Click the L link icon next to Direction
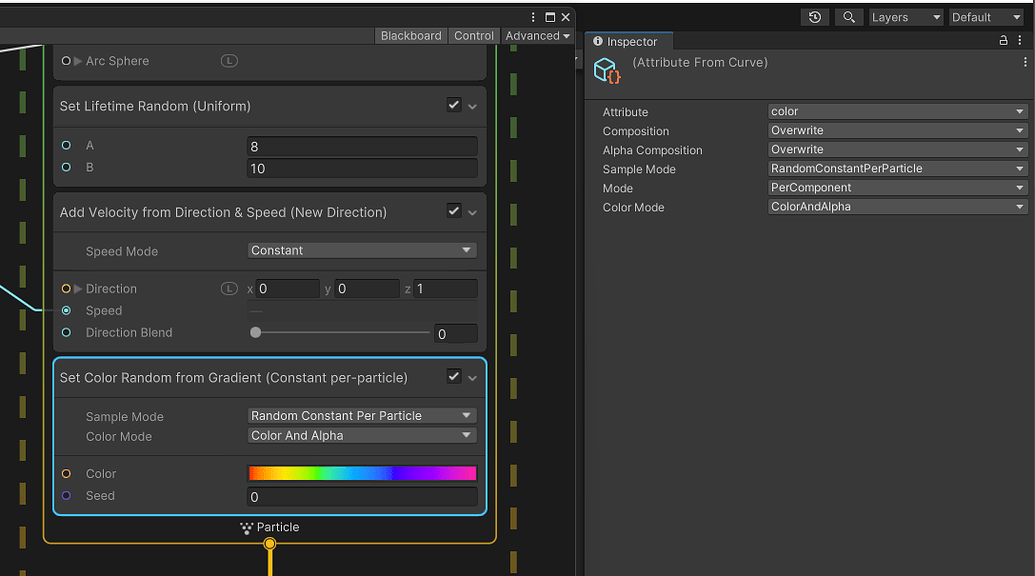1035x576 pixels. point(228,288)
